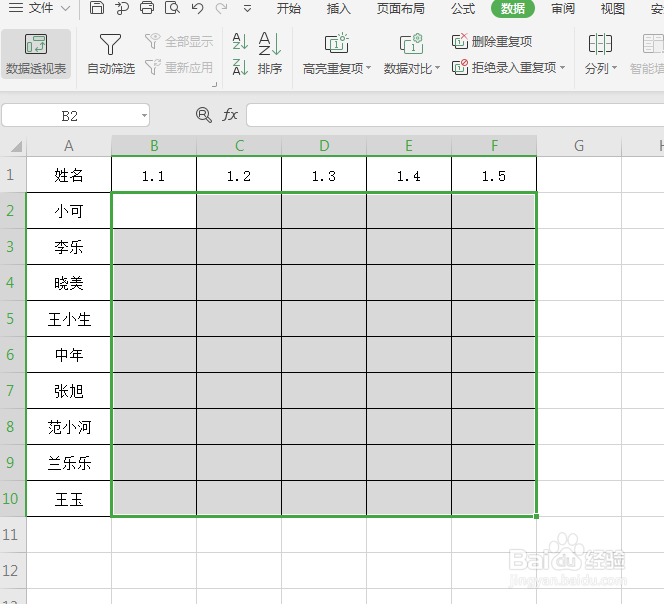Click the cell containing 李乐
Screen dimensions: 664x604
(x=69, y=247)
